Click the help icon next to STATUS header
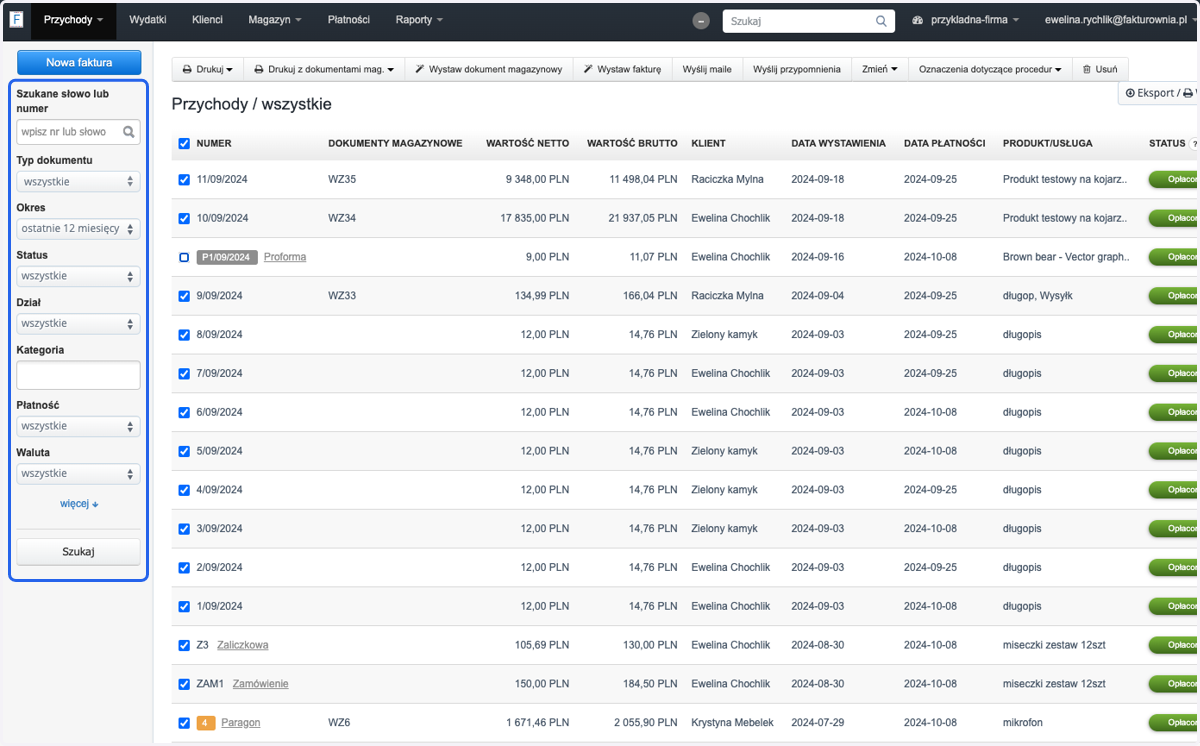 [1193, 144]
